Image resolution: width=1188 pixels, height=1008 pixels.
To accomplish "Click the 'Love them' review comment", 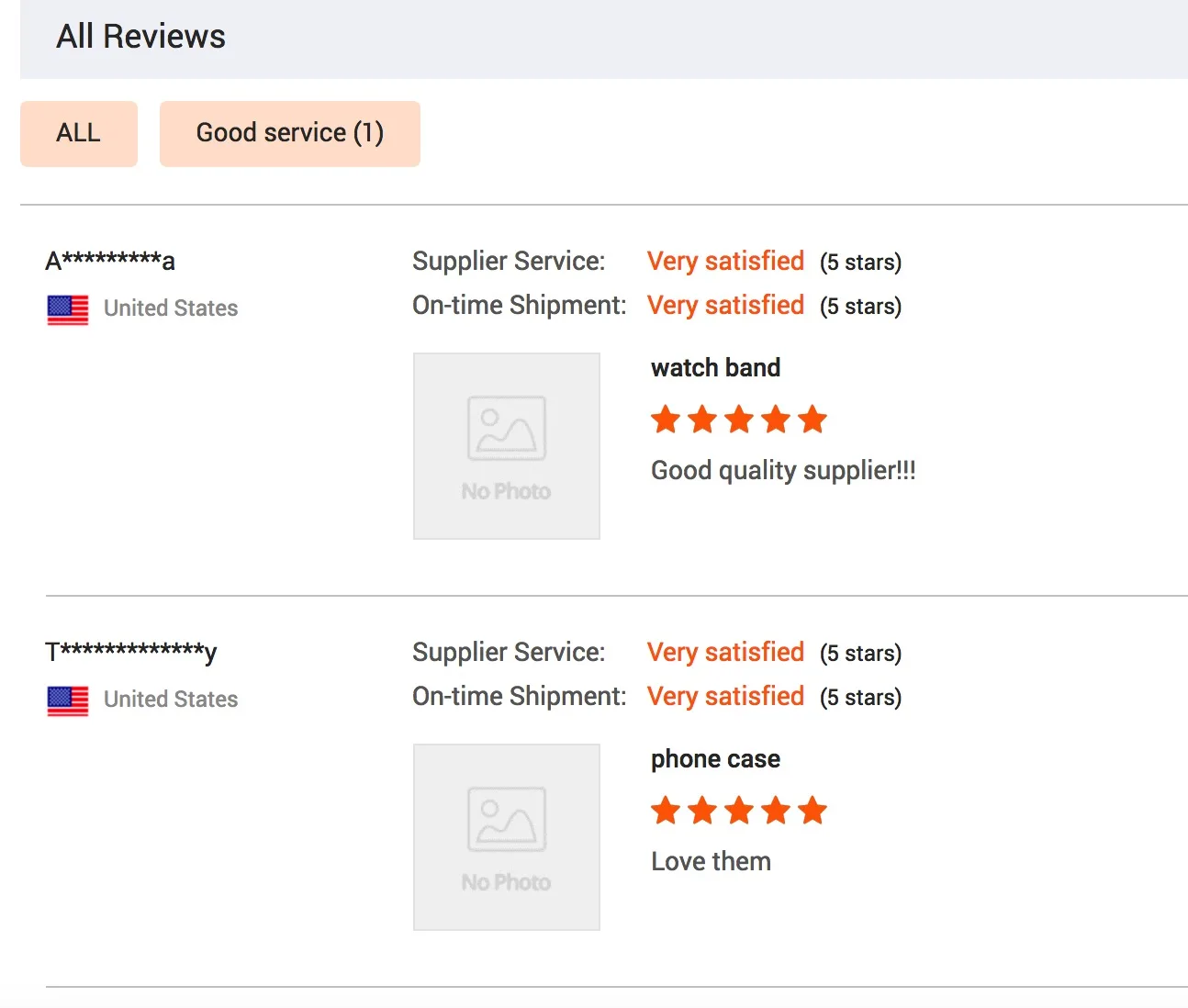I will (x=711, y=862).
